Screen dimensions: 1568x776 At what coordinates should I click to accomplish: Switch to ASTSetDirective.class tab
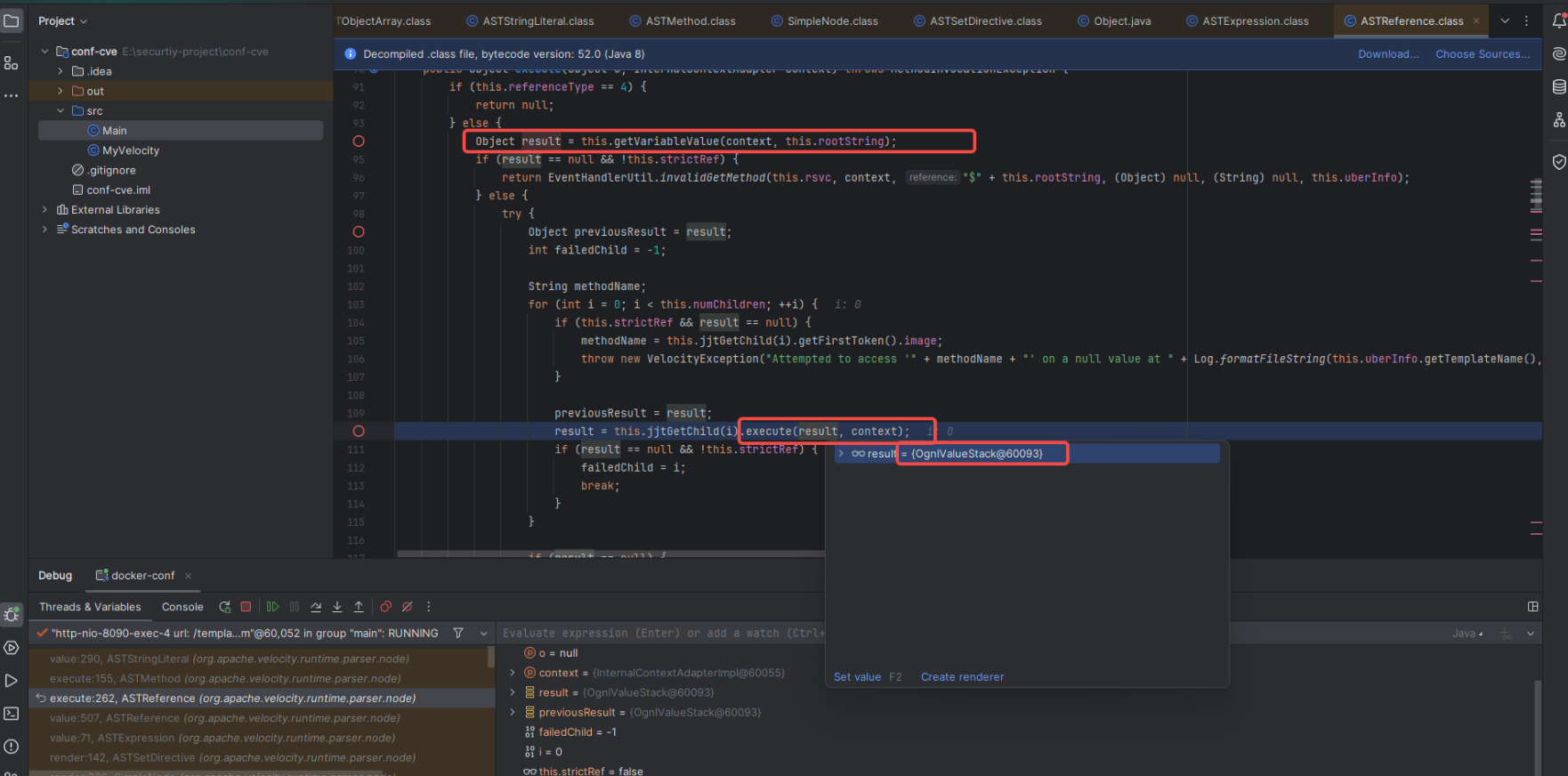click(x=978, y=20)
